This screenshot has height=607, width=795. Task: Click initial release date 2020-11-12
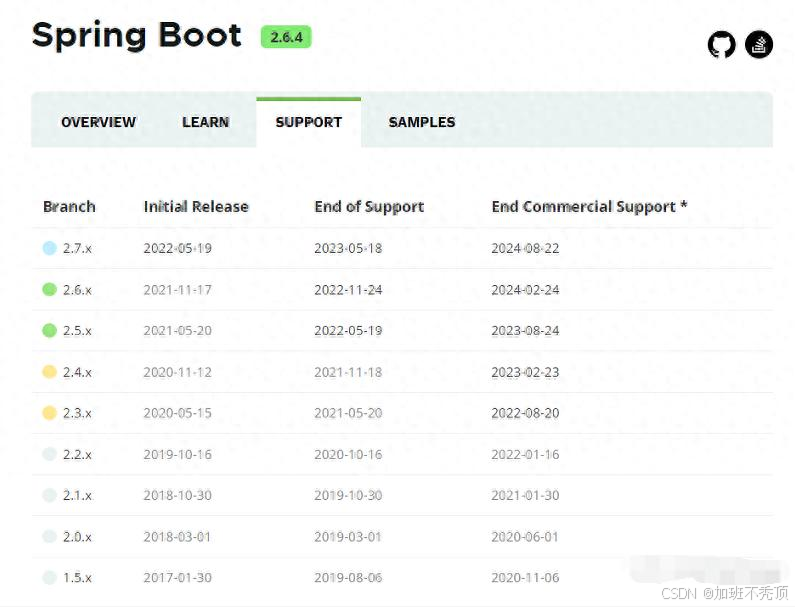click(x=177, y=372)
